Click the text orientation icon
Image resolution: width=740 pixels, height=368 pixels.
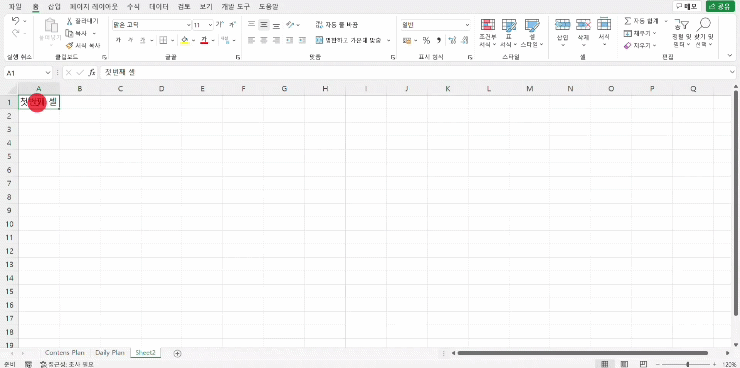coord(290,24)
